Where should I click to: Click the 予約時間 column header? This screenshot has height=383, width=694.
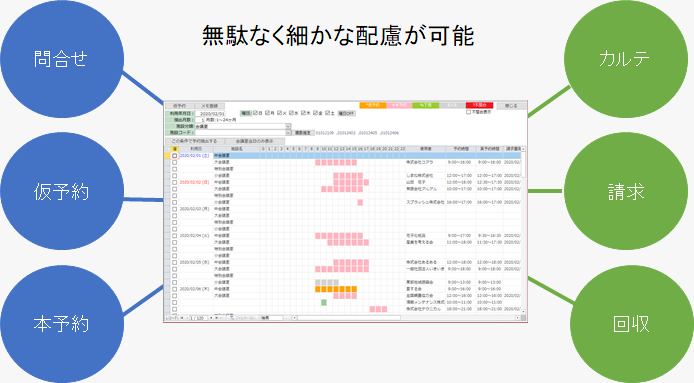click(x=461, y=149)
